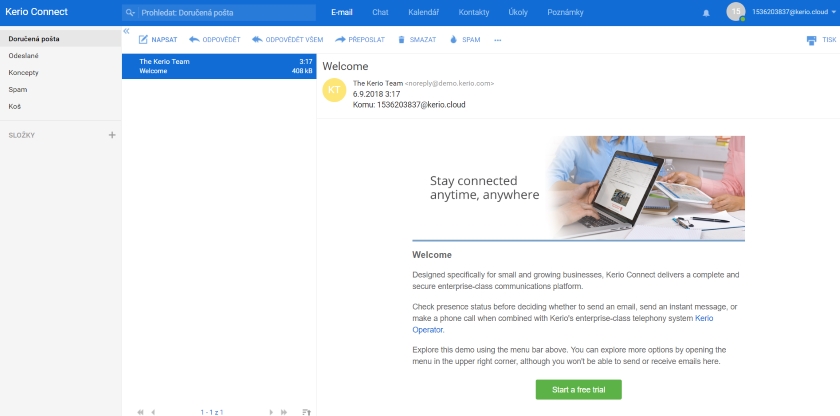Click the user avatar circle in the header
The height and width of the screenshot is (416, 840).
(x=736, y=12)
